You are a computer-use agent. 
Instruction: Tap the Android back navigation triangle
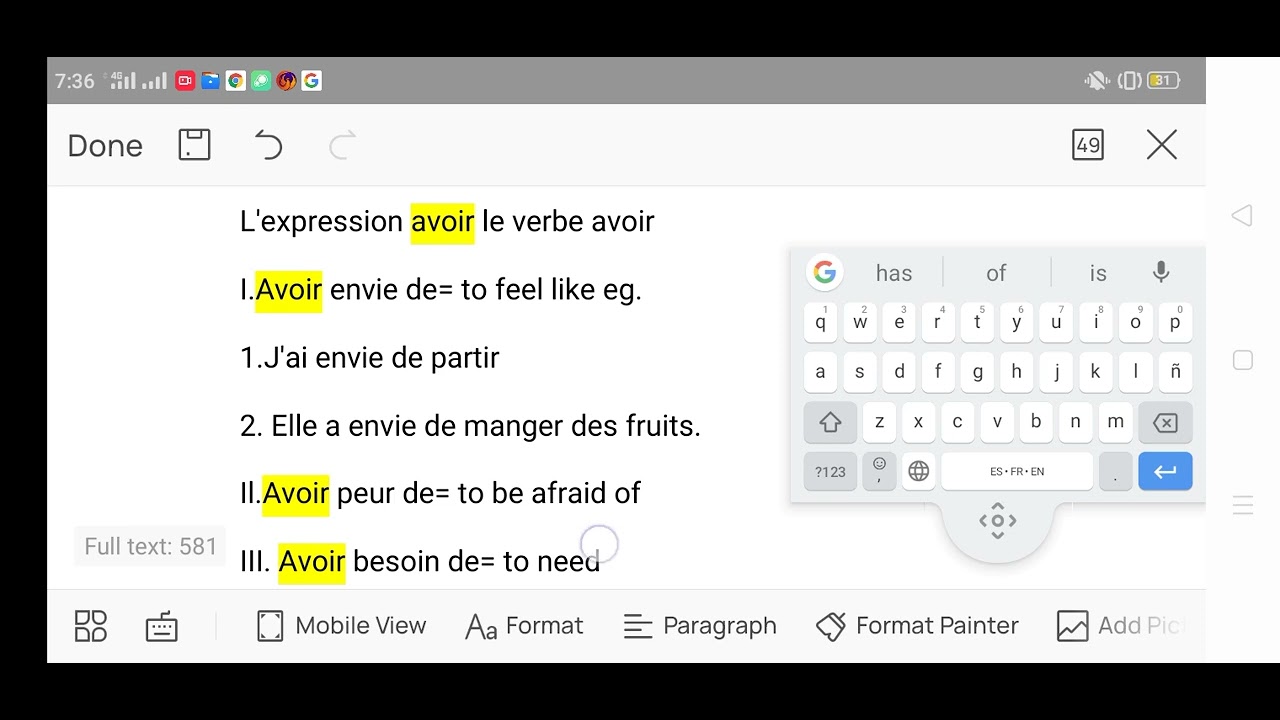pyautogui.click(x=1242, y=215)
